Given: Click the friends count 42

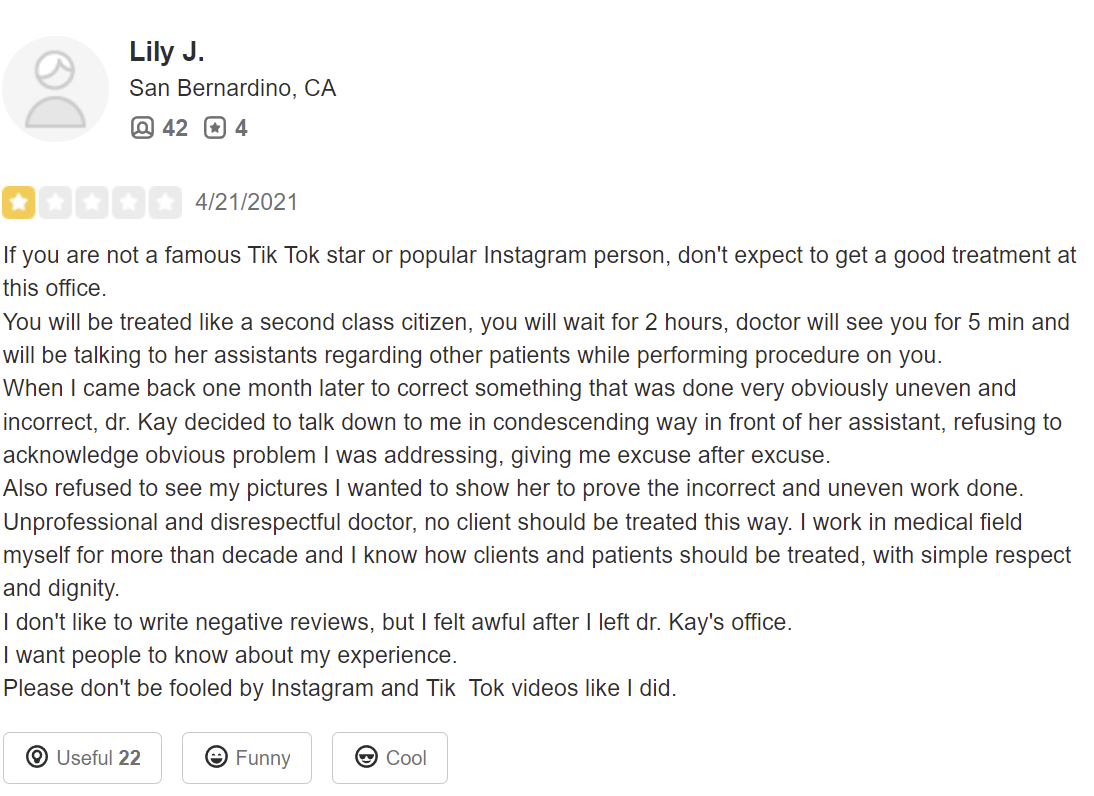Looking at the screenshot, I should 175,128.
